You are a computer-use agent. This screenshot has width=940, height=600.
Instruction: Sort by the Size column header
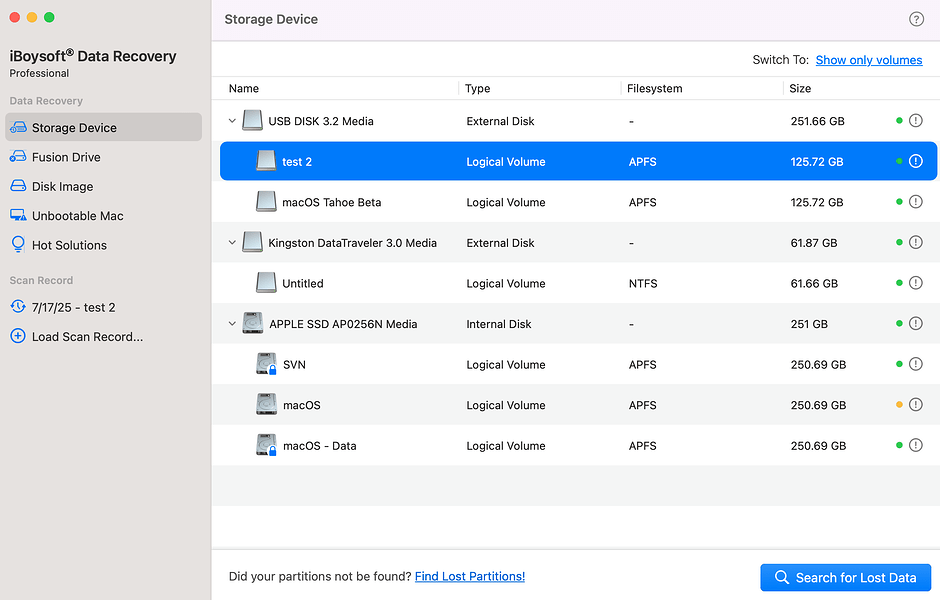click(x=800, y=88)
